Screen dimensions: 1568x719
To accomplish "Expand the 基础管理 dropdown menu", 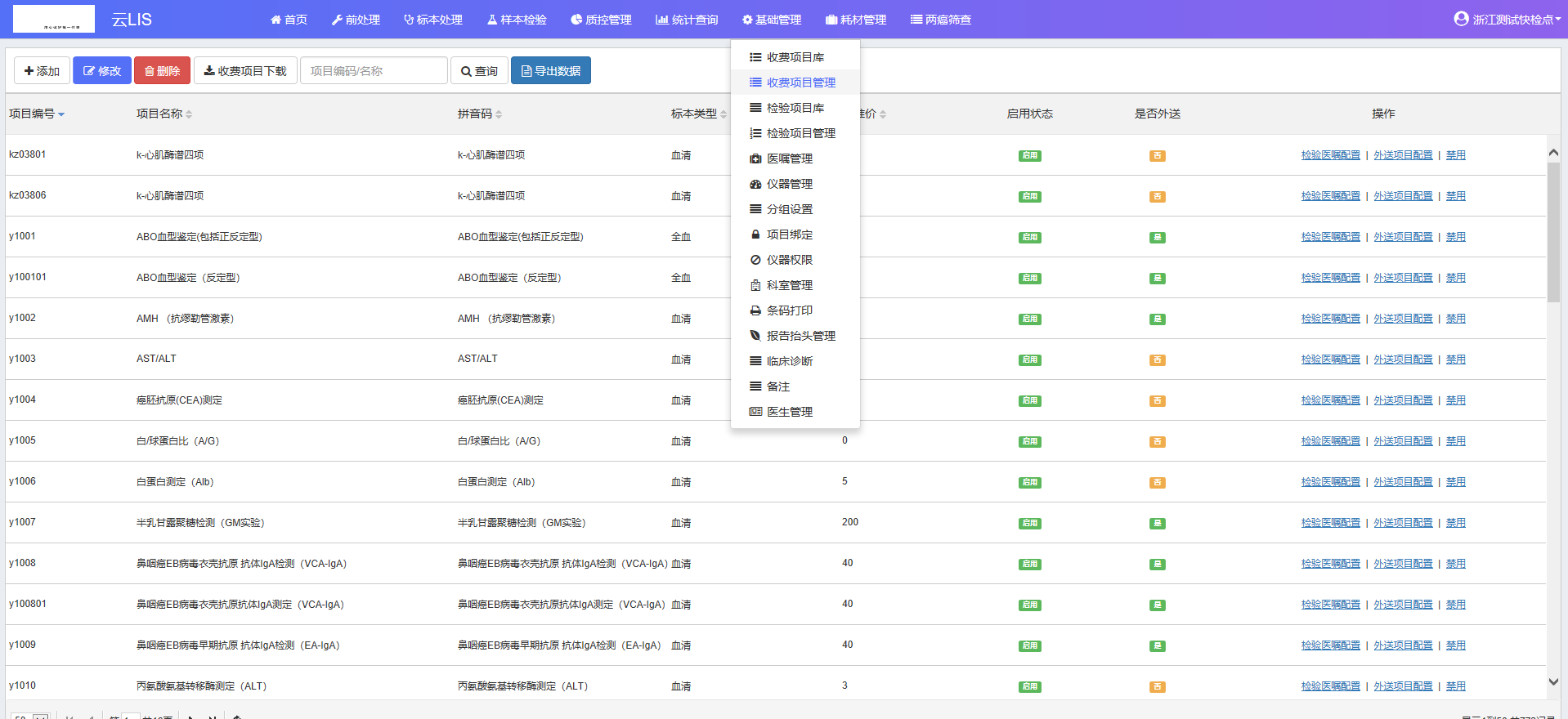I will (772, 20).
